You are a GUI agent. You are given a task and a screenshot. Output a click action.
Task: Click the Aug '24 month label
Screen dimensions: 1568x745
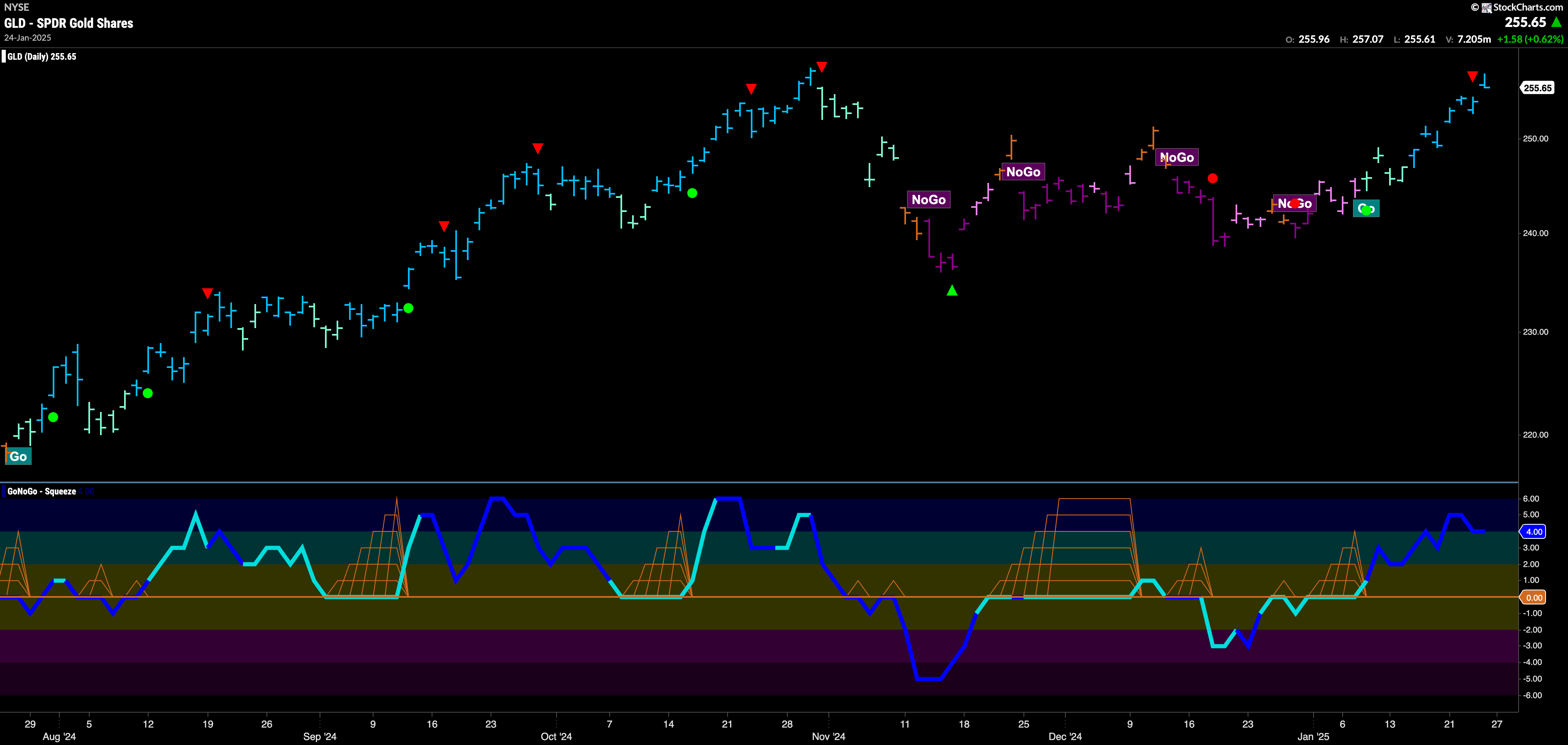click(60, 736)
